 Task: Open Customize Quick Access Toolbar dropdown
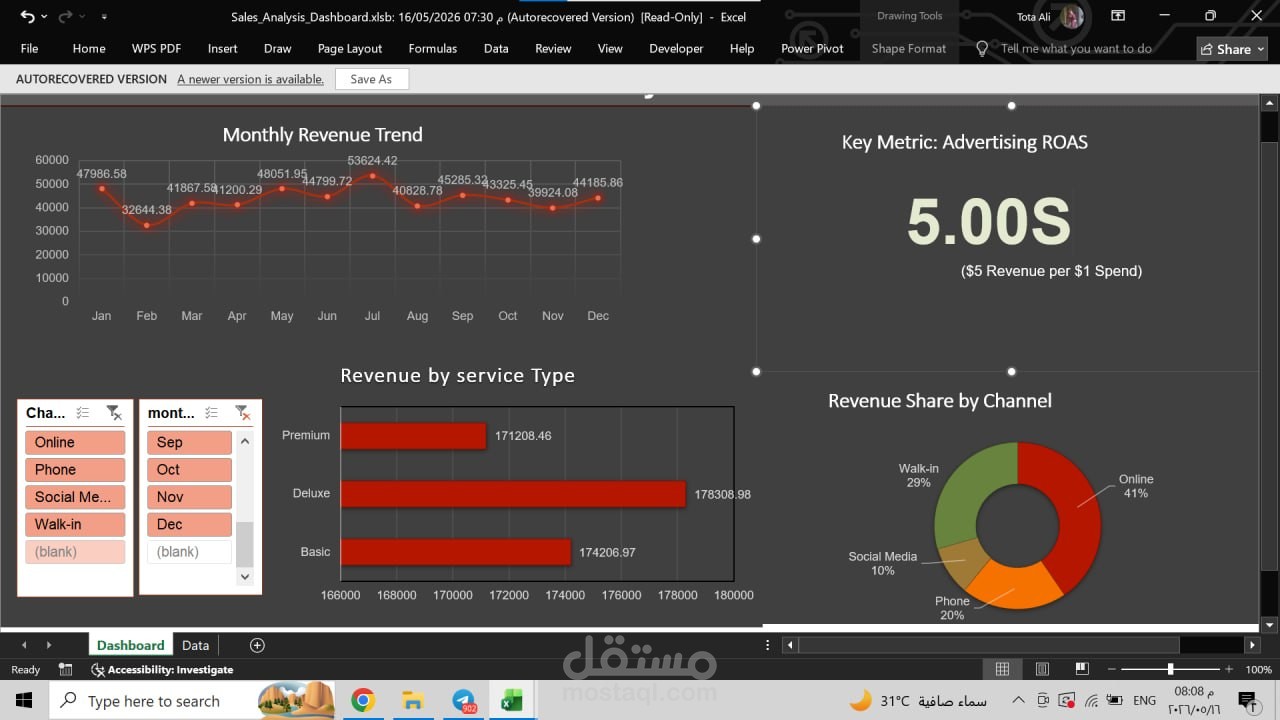(x=104, y=17)
